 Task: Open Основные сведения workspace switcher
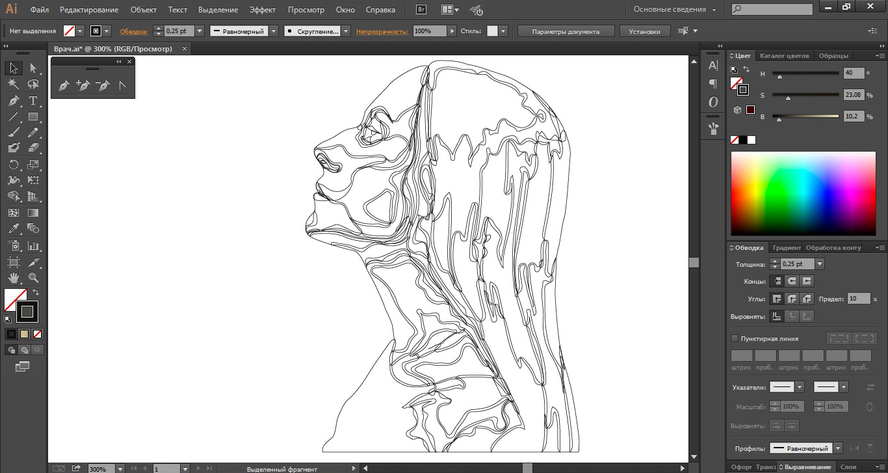(674, 10)
